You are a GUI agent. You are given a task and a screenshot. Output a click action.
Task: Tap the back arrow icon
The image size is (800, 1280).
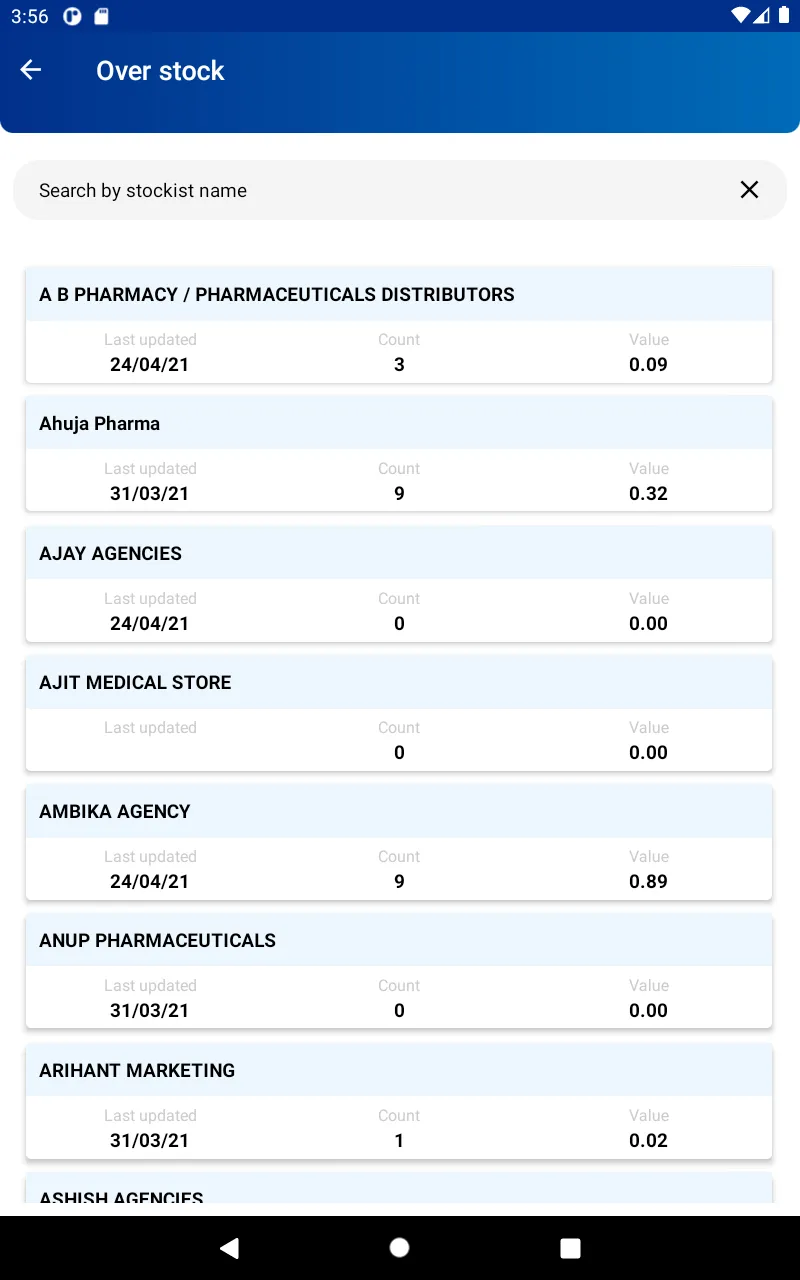(31, 70)
